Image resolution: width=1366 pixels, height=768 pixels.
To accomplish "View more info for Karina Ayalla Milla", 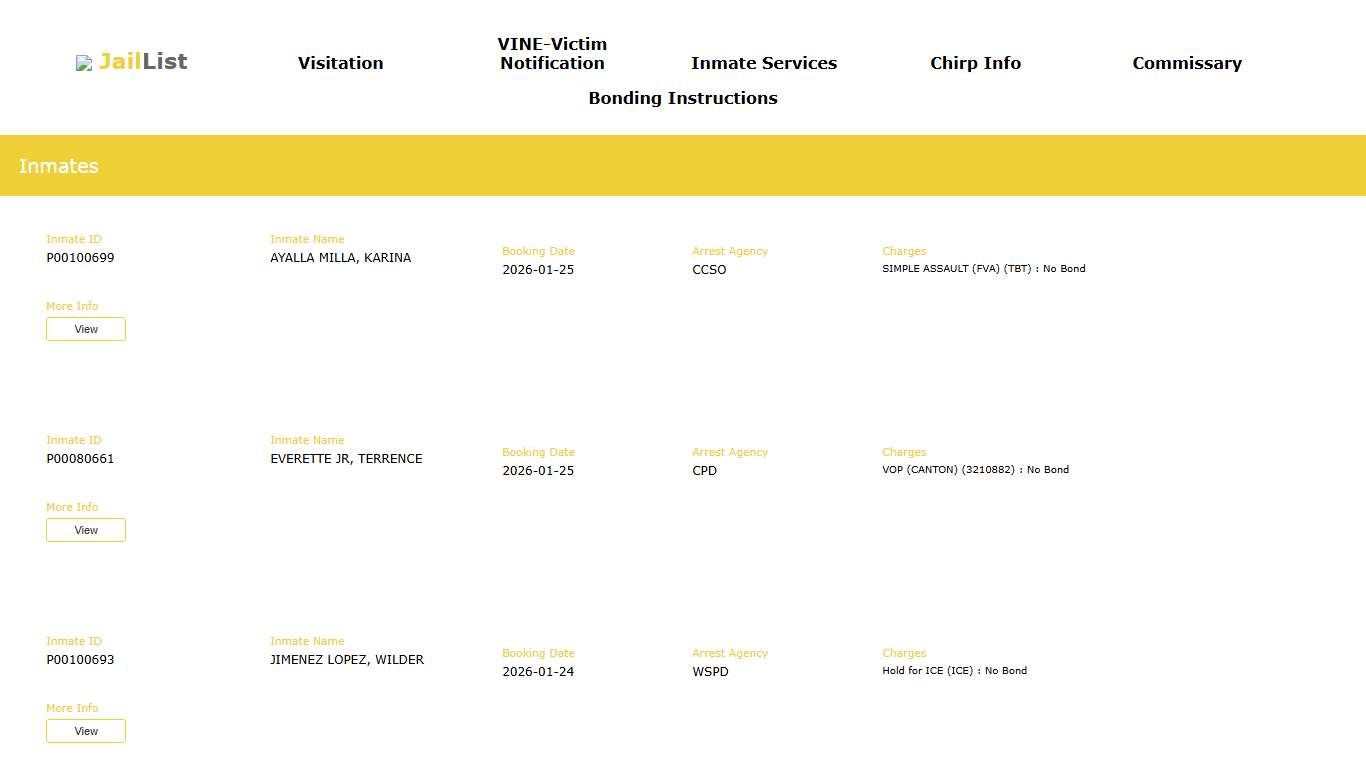I will click(86, 329).
